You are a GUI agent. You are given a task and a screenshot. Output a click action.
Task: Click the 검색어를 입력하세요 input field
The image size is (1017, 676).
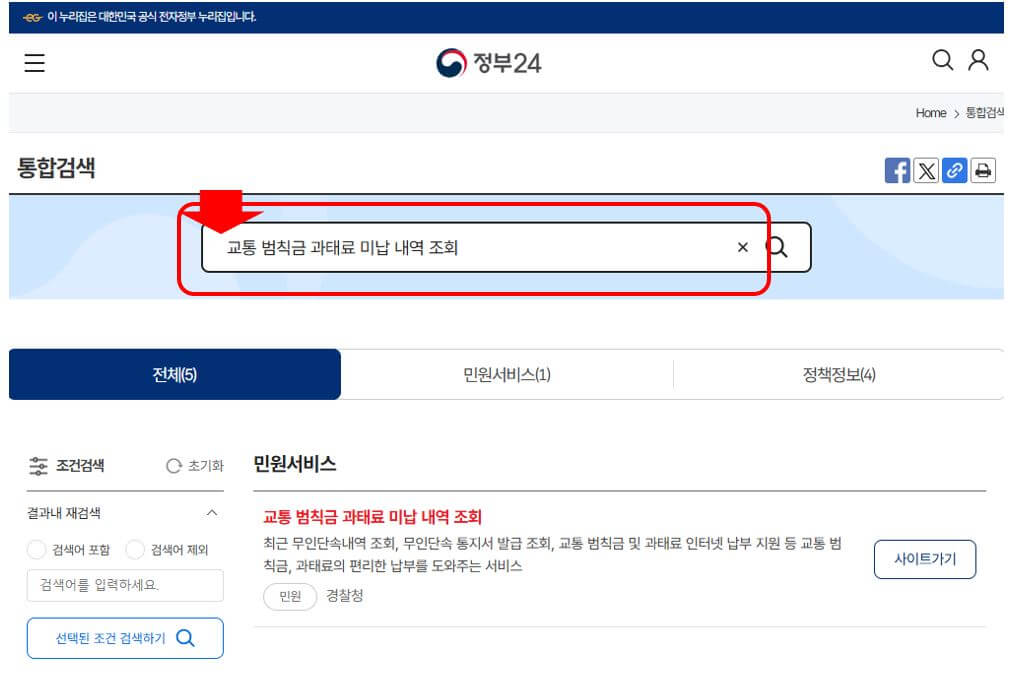point(125,586)
